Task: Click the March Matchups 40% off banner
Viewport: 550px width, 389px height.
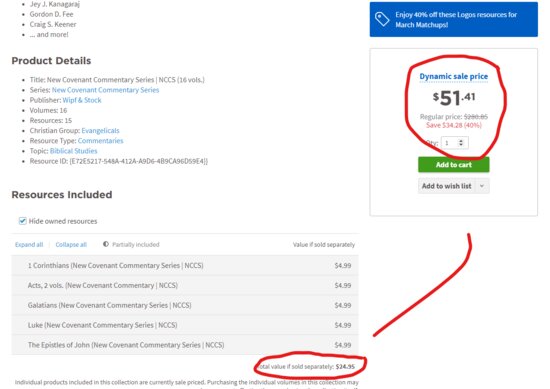Action: click(454, 19)
